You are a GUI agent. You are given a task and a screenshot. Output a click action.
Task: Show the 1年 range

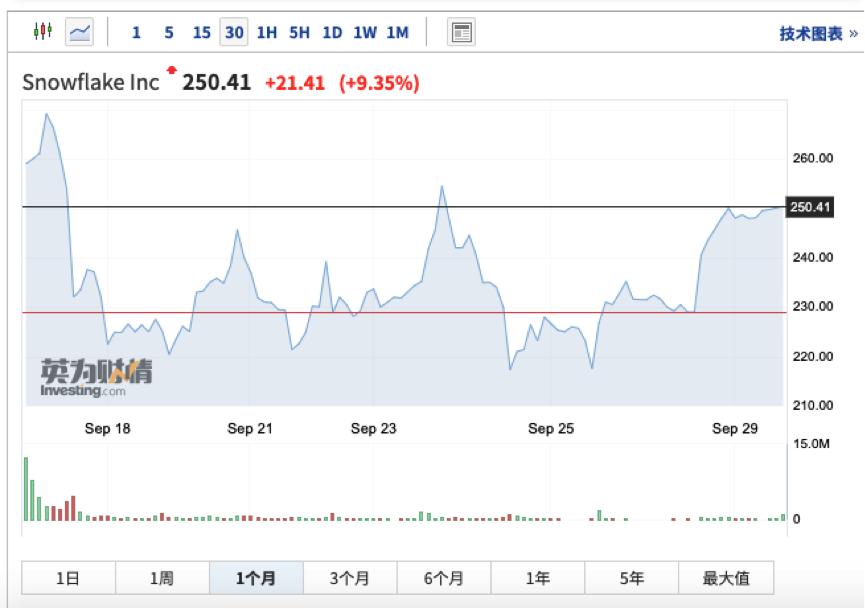click(537, 578)
